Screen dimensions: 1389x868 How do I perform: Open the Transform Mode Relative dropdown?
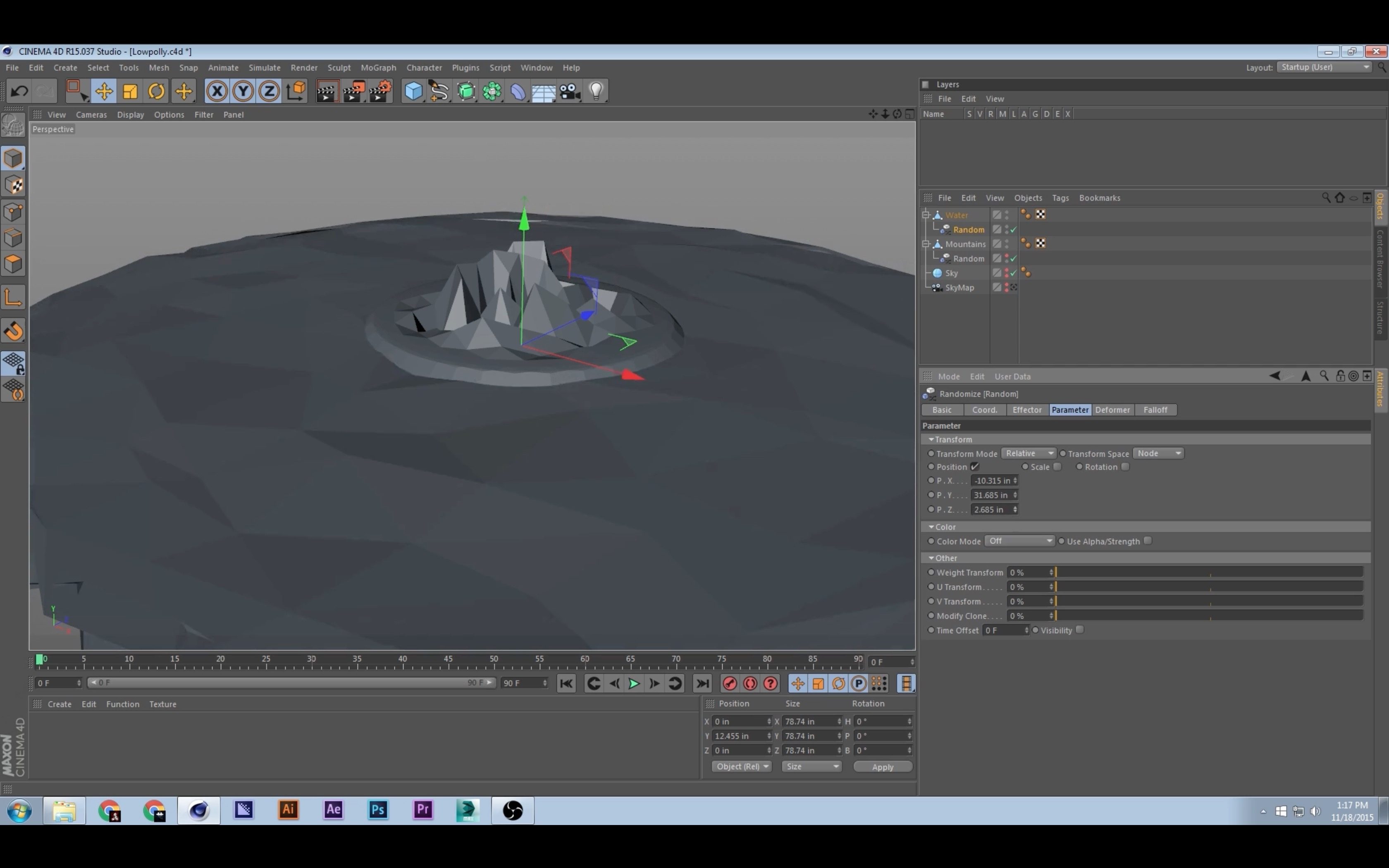tap(1029, 453)
